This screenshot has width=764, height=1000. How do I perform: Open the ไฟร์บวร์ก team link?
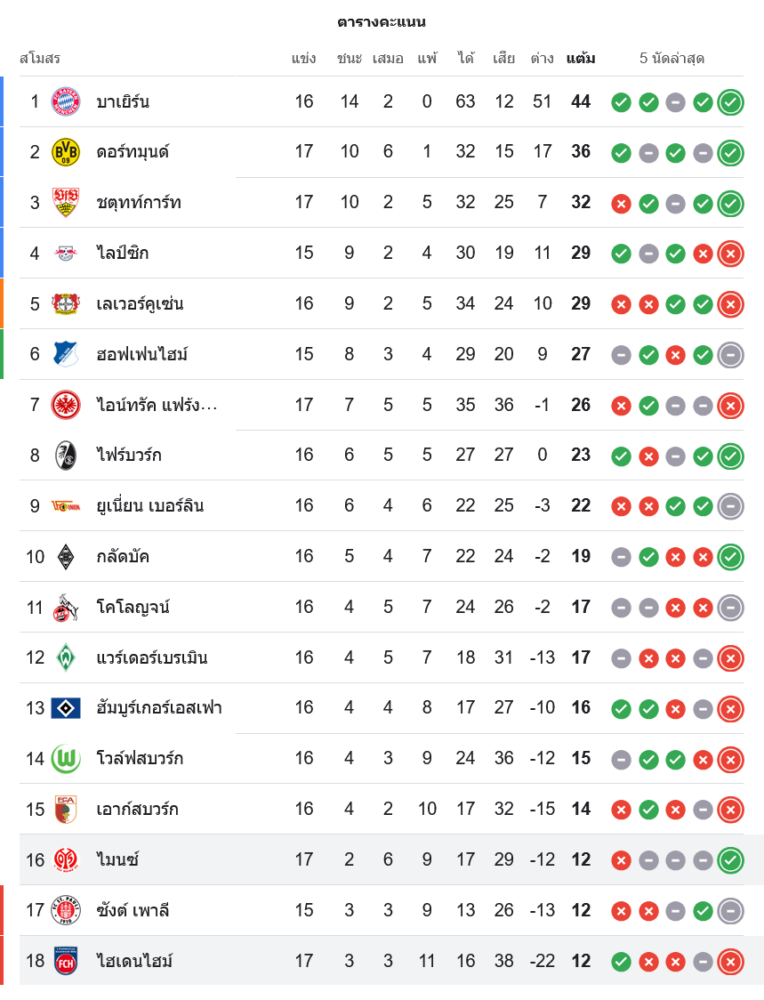(129, 455)
